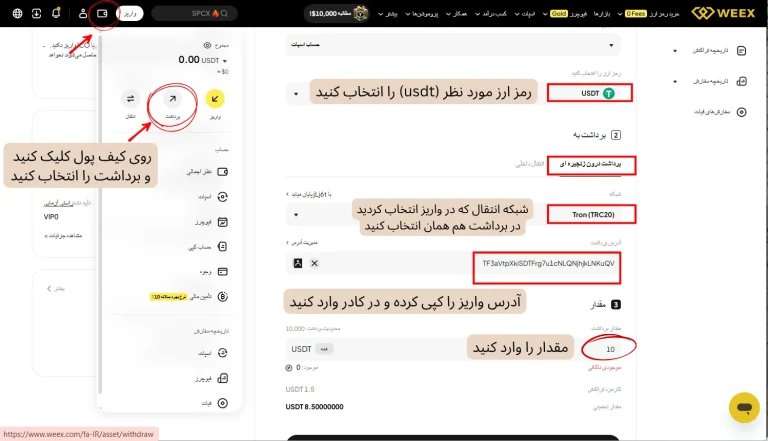This screenshot has height=441, width=768.
Task: Click the transfer arrows icon
Action: click(130, 99)
